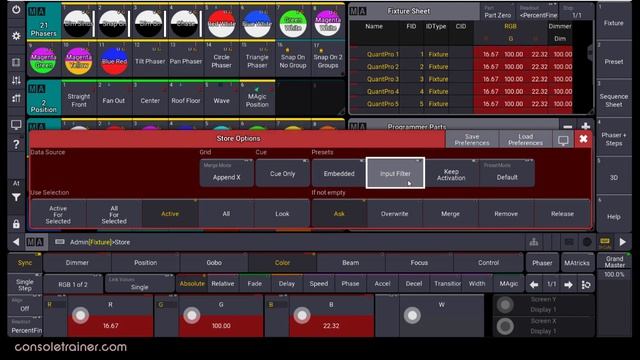Click the power icon in left sidebar
The image size is (640, 360).
[x=16, y=9]
